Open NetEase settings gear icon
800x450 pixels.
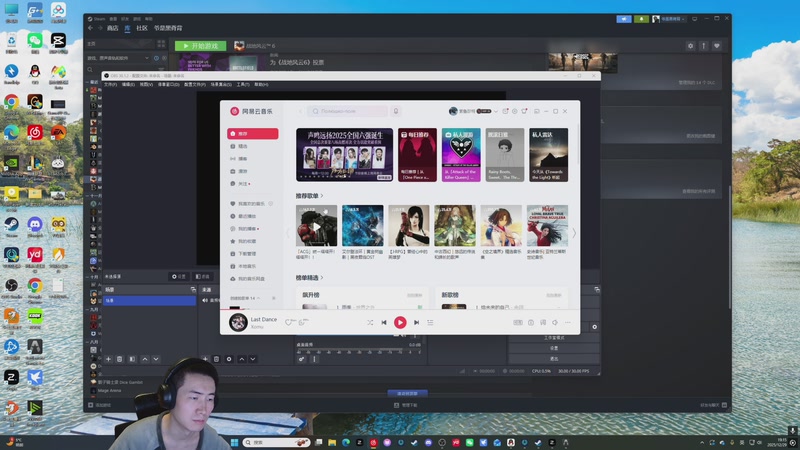(x=515, y=111)
